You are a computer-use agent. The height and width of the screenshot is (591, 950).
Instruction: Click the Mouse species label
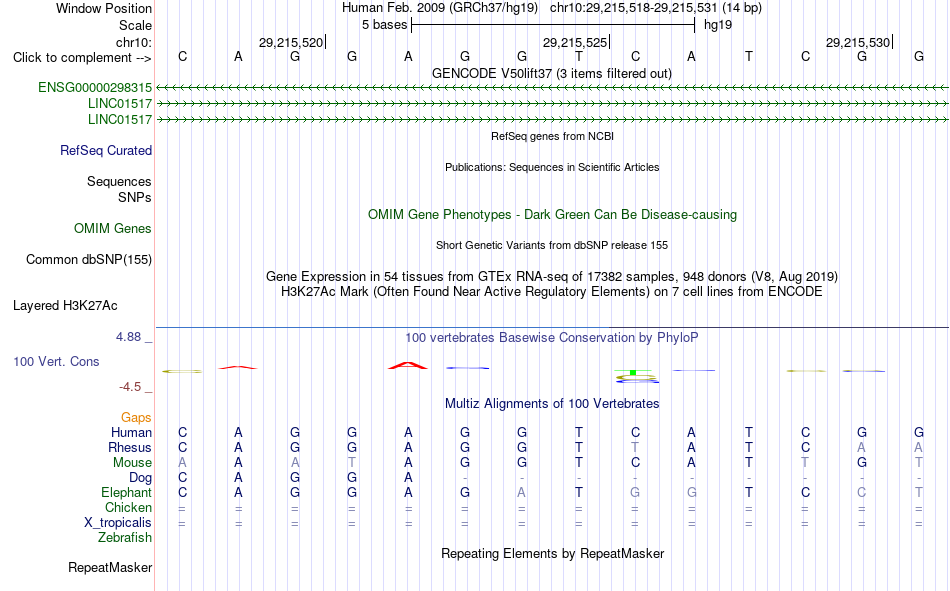(132, 462)
